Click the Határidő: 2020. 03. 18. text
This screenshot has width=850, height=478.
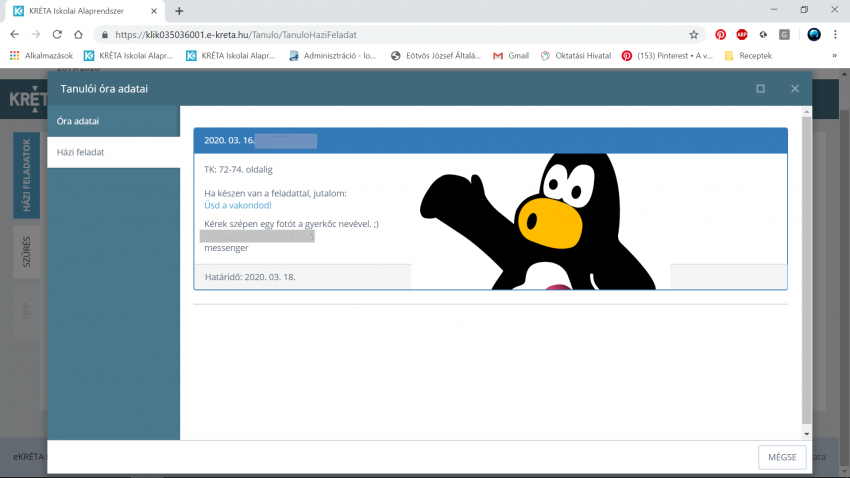click(x=250, y=277)
